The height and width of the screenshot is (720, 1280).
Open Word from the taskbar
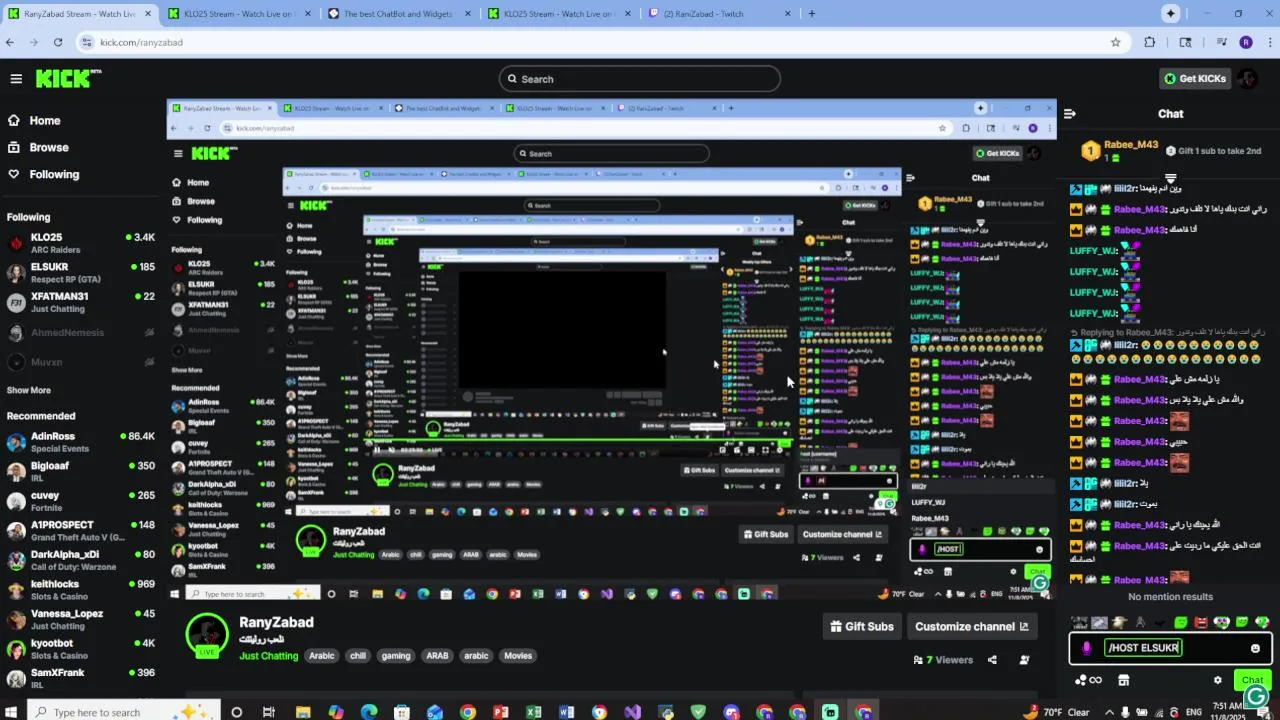click(566, 712)
